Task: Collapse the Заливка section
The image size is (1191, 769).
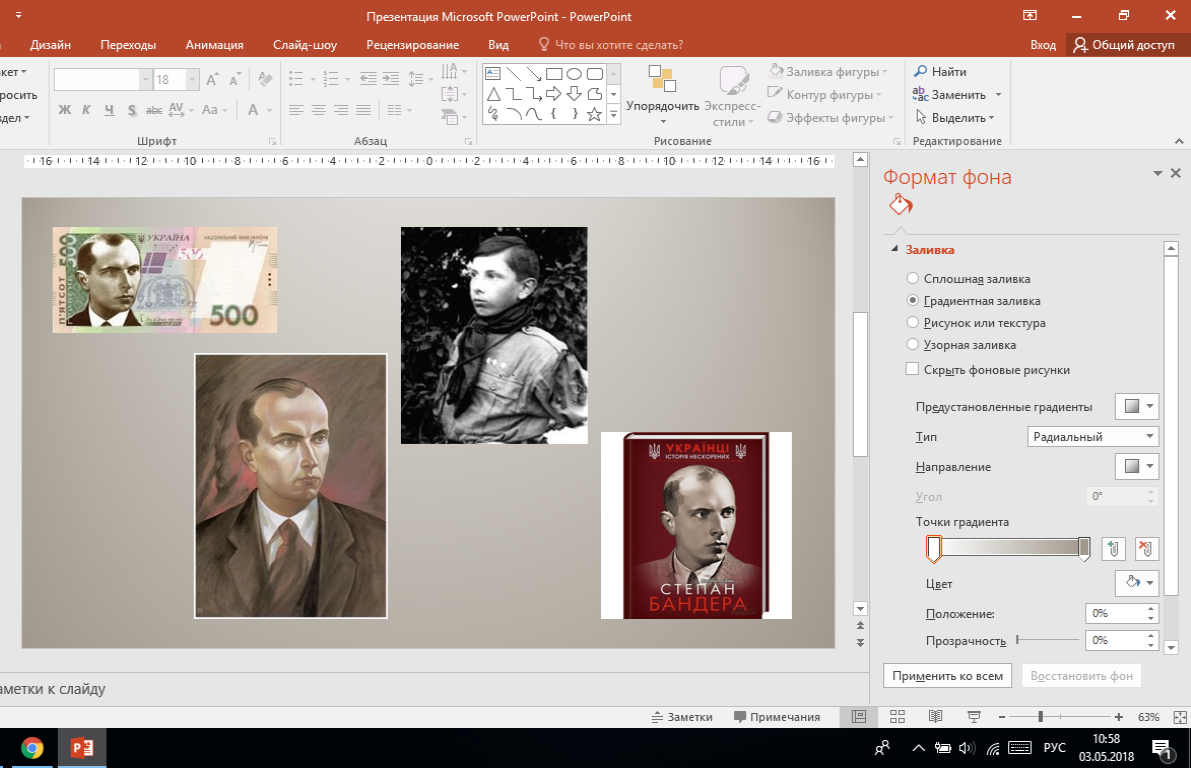Action: [895, 249]
